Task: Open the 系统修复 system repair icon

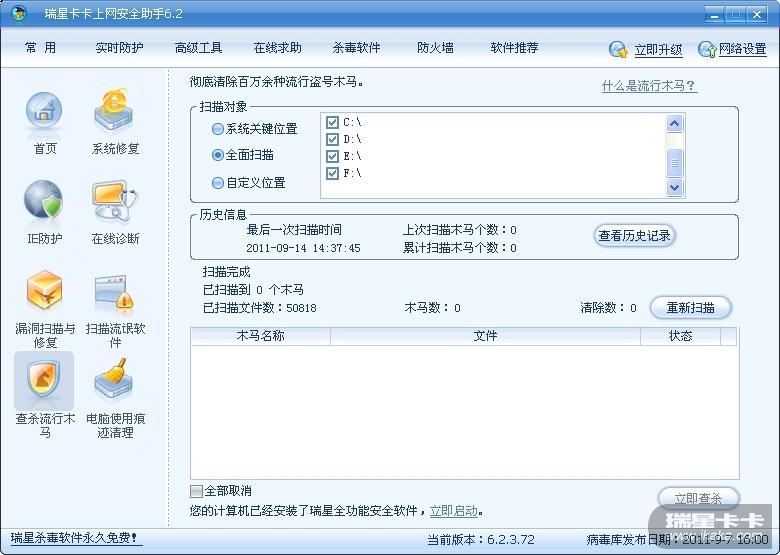Action: 114,111
